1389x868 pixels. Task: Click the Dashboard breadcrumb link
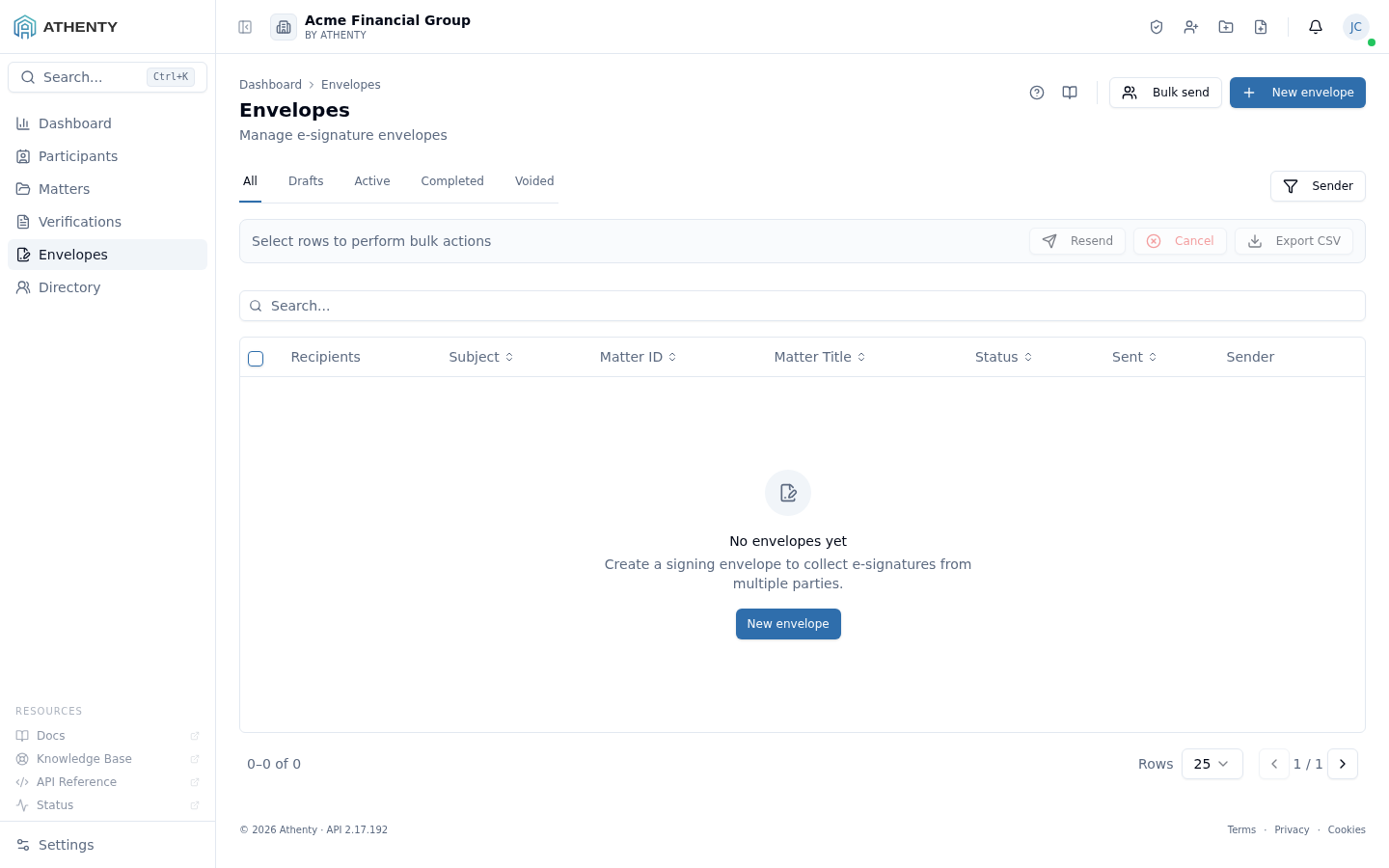(x=270, y=85)
